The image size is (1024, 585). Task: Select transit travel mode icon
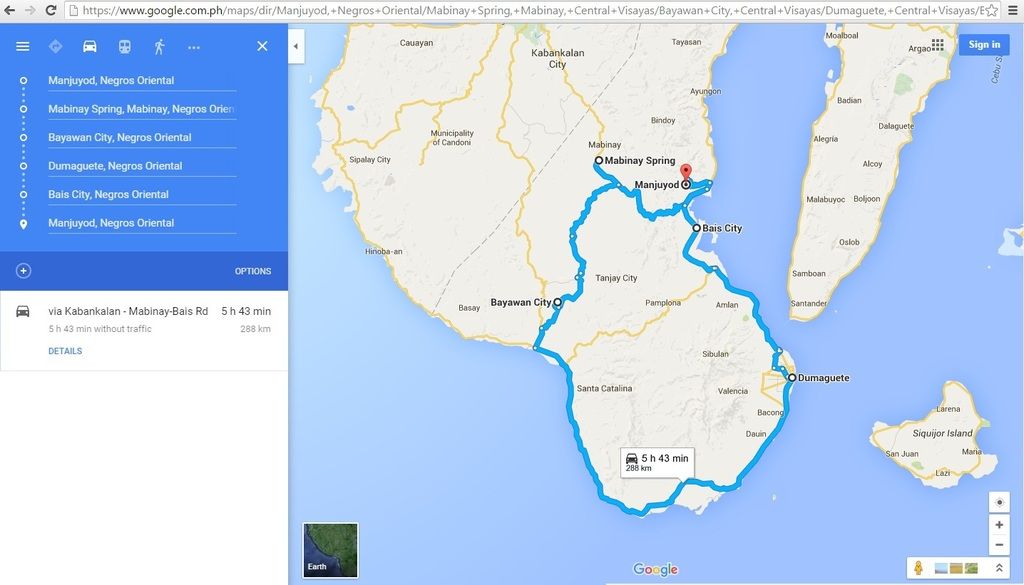coord(124,46)
